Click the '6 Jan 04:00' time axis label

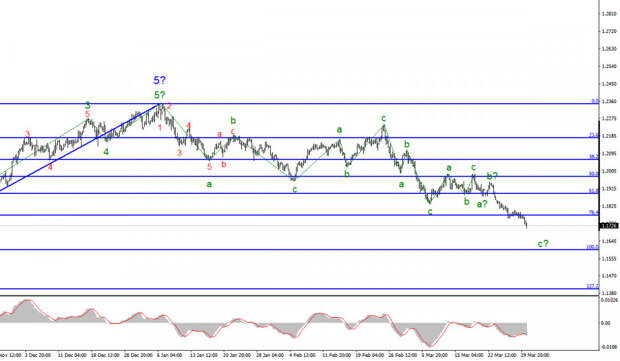coord(169,355)
